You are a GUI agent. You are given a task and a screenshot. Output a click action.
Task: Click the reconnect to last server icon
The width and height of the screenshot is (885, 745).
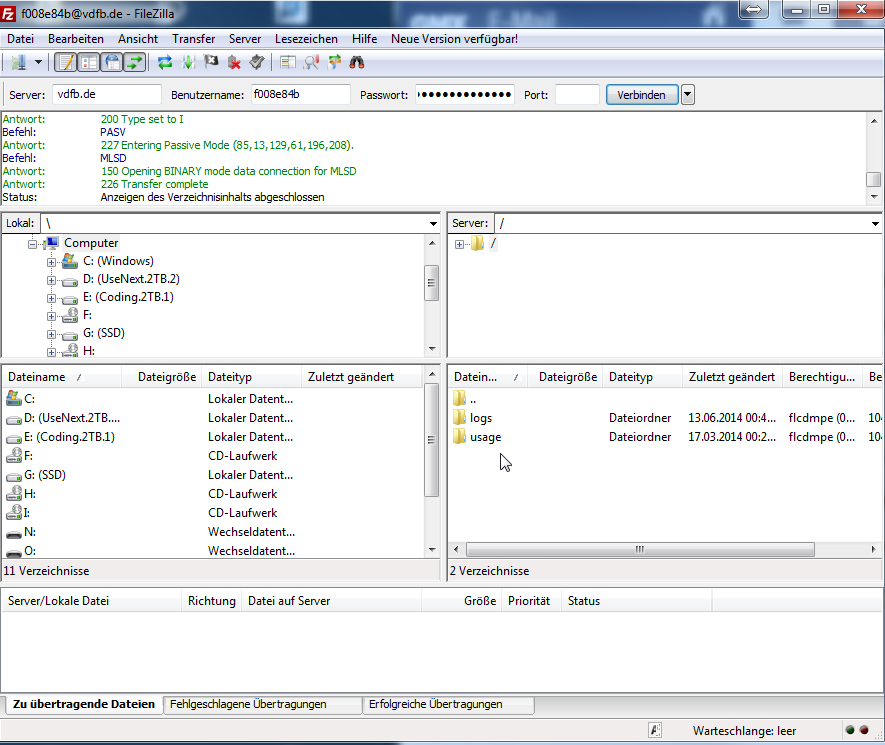pyautogui.click(x=257, y=62)
